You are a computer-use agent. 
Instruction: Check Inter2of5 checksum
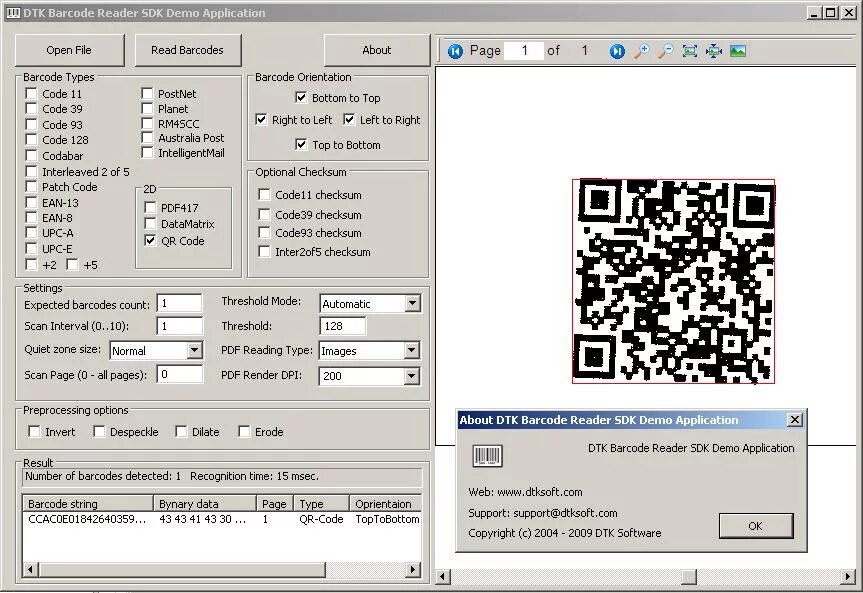pyautogui.click(x=265, y=252)
